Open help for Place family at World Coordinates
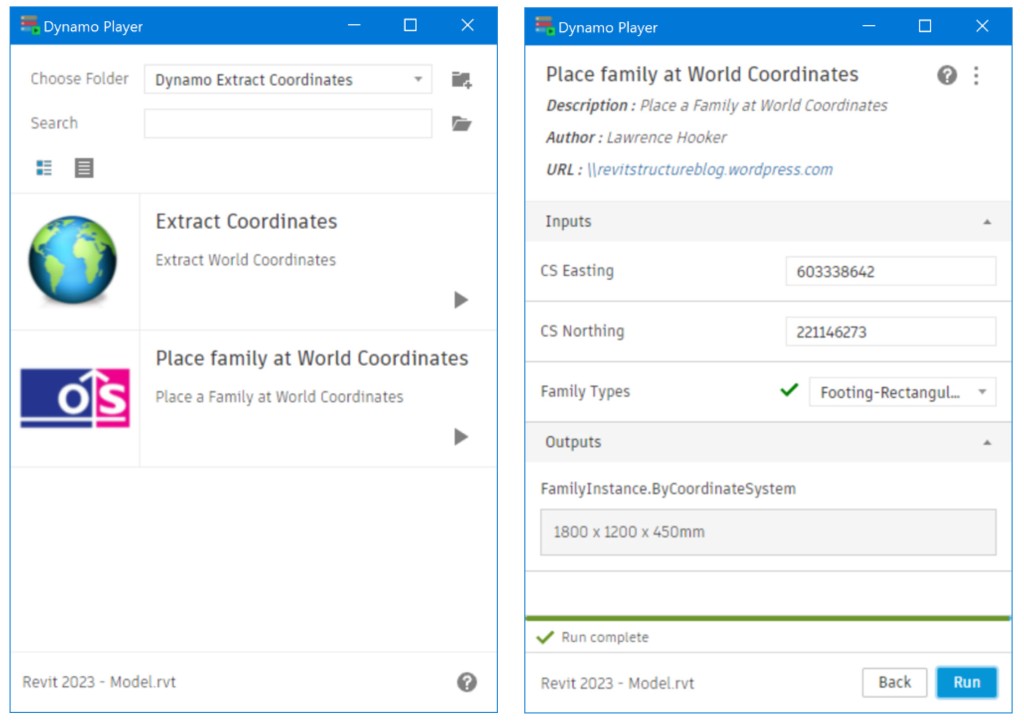This screenshot has height=723, width=1024. coord(946,74)
